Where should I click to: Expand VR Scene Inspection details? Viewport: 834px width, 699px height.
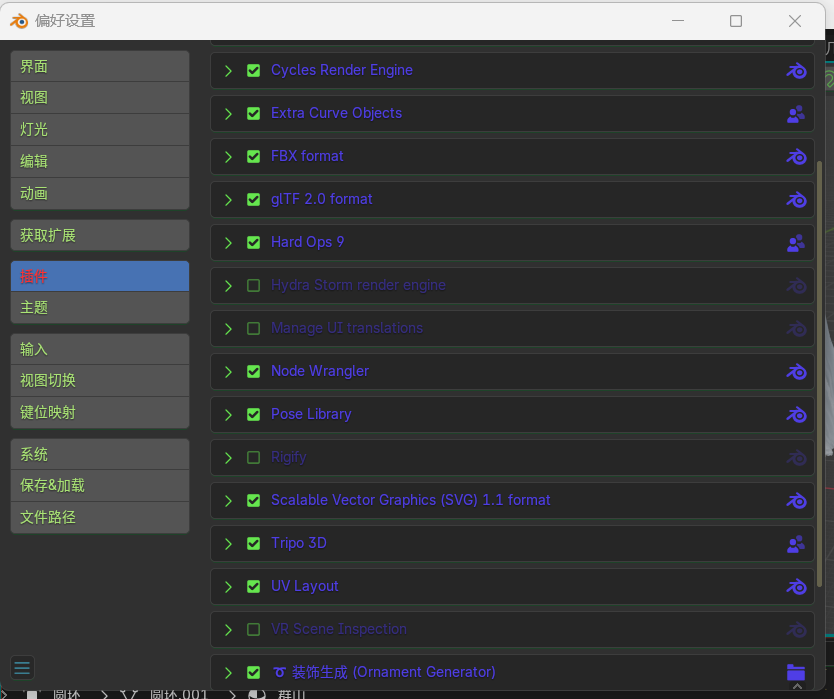pyautogui.click(x=228, y=630)
